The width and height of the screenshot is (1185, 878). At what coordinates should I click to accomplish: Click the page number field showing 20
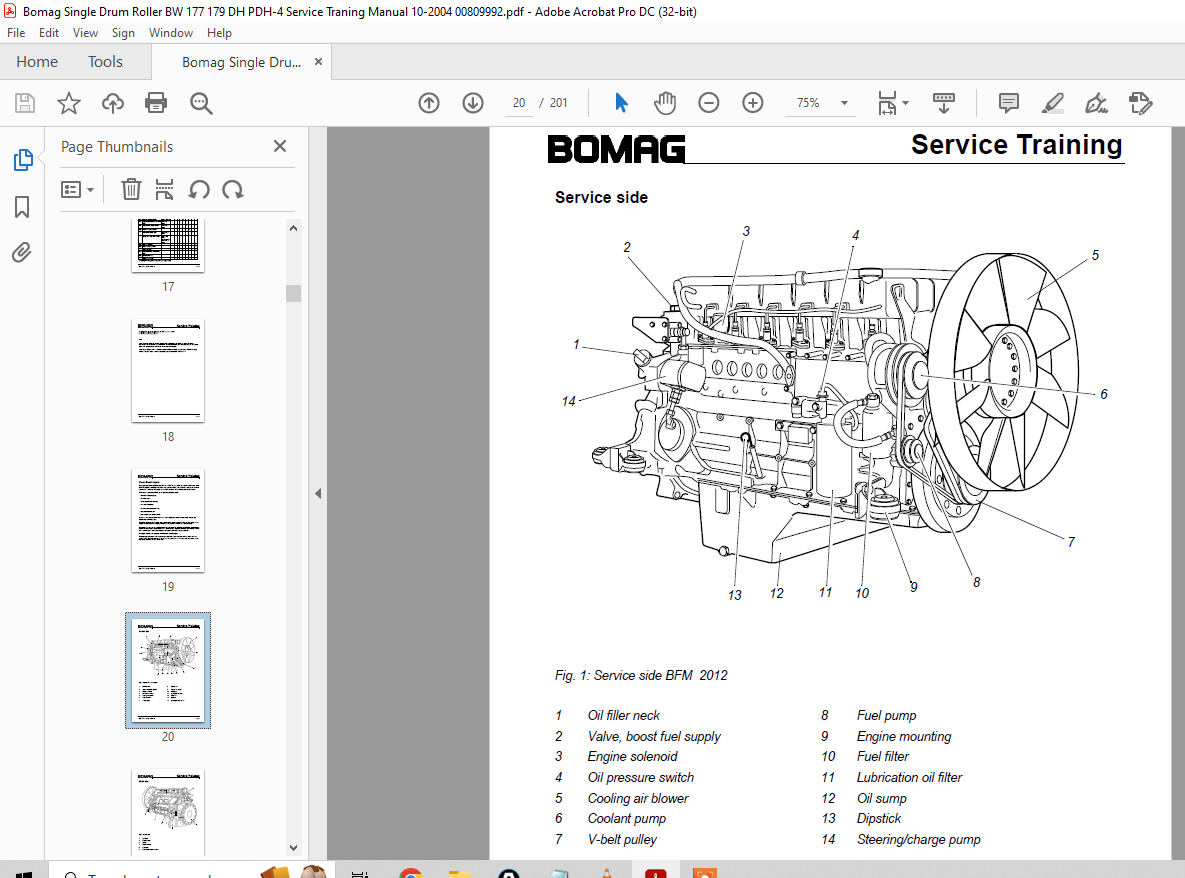518,103
